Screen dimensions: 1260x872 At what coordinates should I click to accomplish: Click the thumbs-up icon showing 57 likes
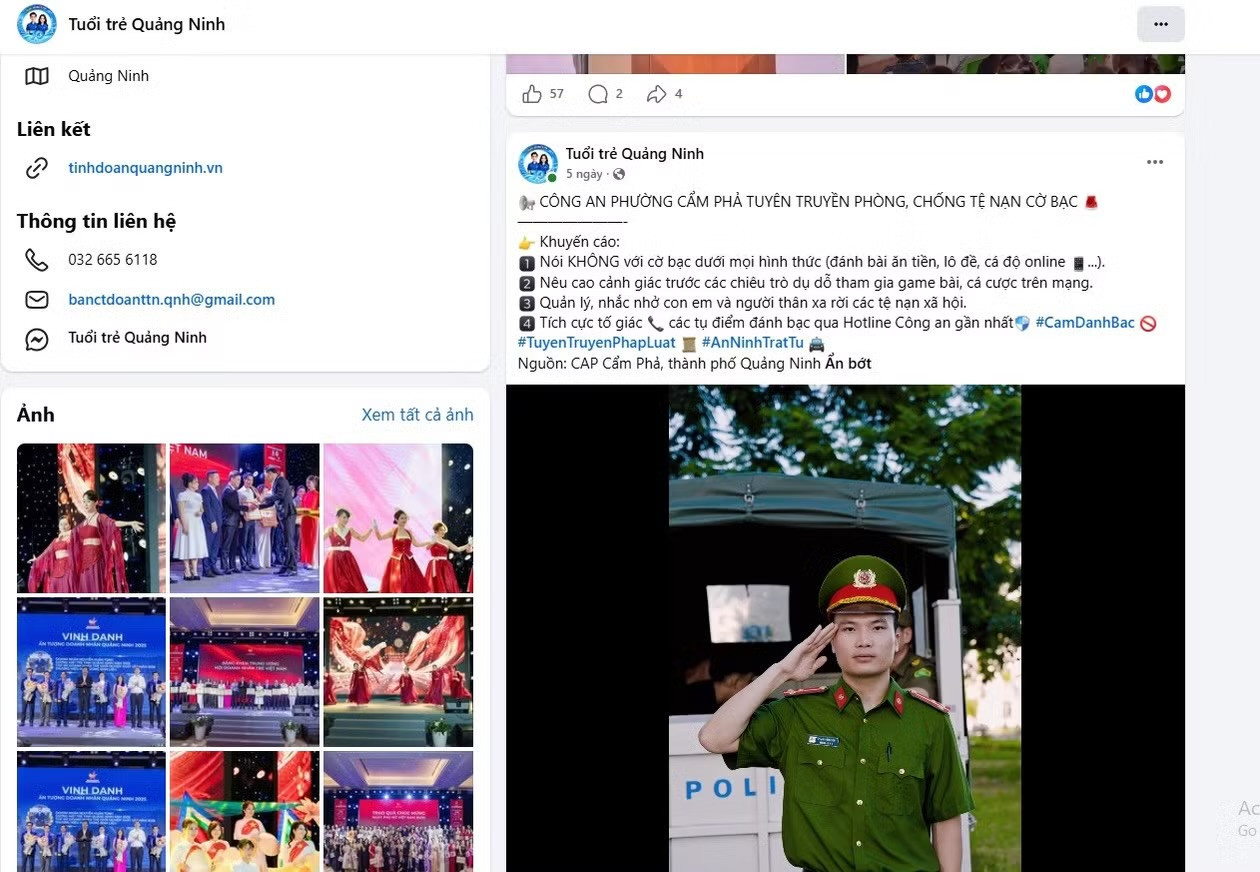tap(532, 94)
